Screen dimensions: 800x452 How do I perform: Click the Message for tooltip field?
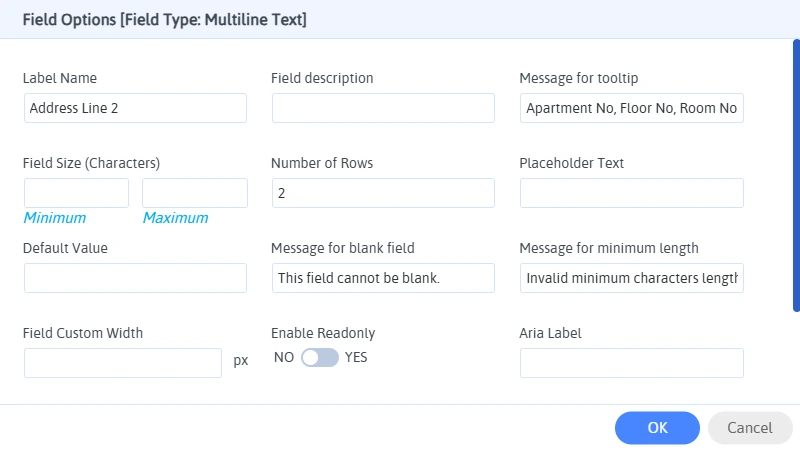pos(631,108)
